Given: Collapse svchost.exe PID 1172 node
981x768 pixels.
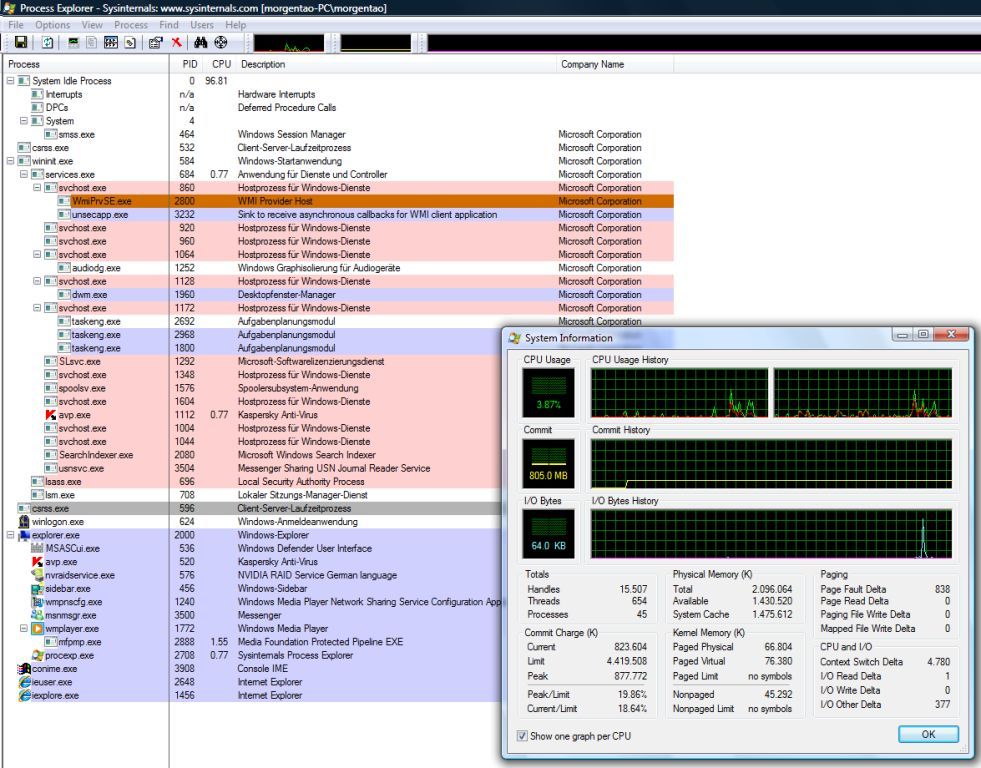Looking at the screenshot, I should 37,308.
